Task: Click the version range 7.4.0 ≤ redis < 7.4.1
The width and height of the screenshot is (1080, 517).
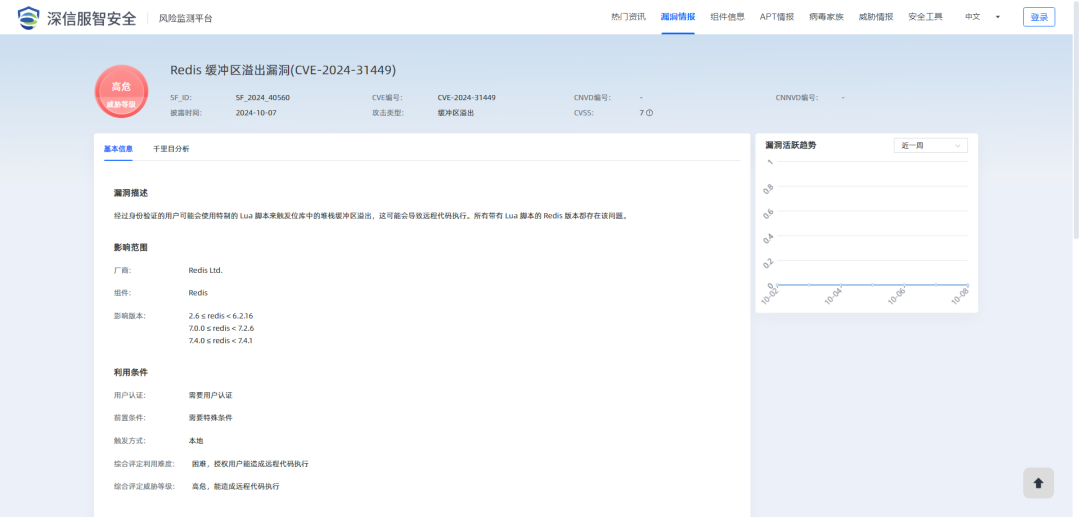Action: pyautogui.click(x=220, y=341)
